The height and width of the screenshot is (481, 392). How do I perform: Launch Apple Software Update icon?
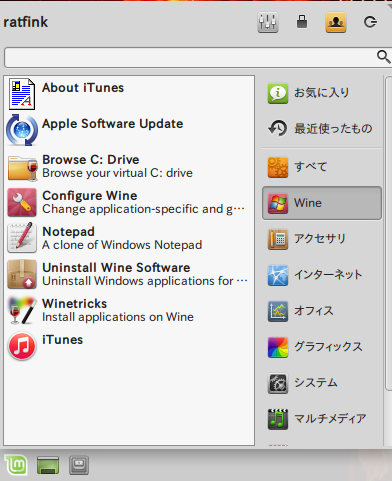click(x=22, y=130)
